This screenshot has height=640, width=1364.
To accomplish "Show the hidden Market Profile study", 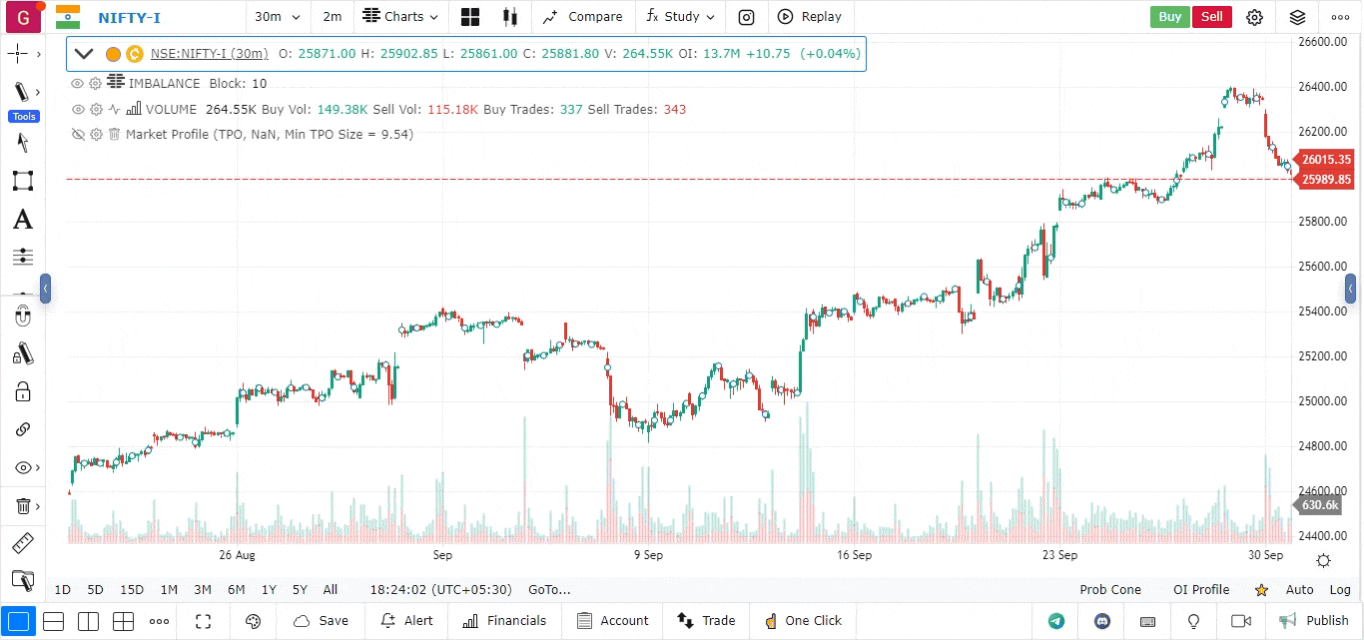I will point(78,134).
